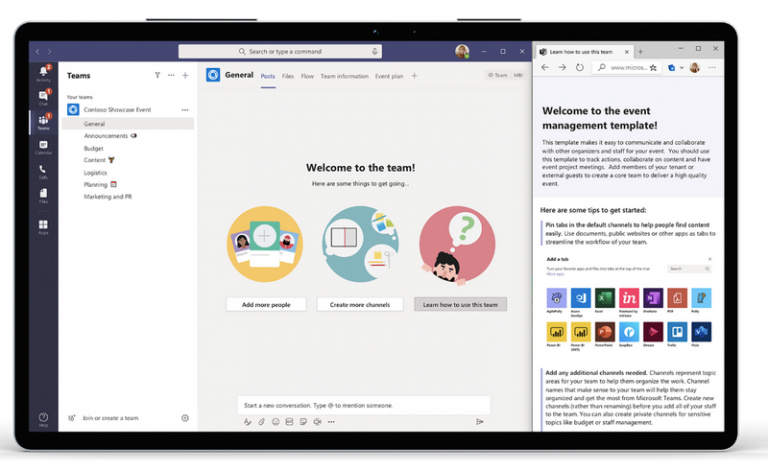Viewport: 768px width, 471px height.
Task: Send the message with the send arrow
Action: (x=480, y=422)
